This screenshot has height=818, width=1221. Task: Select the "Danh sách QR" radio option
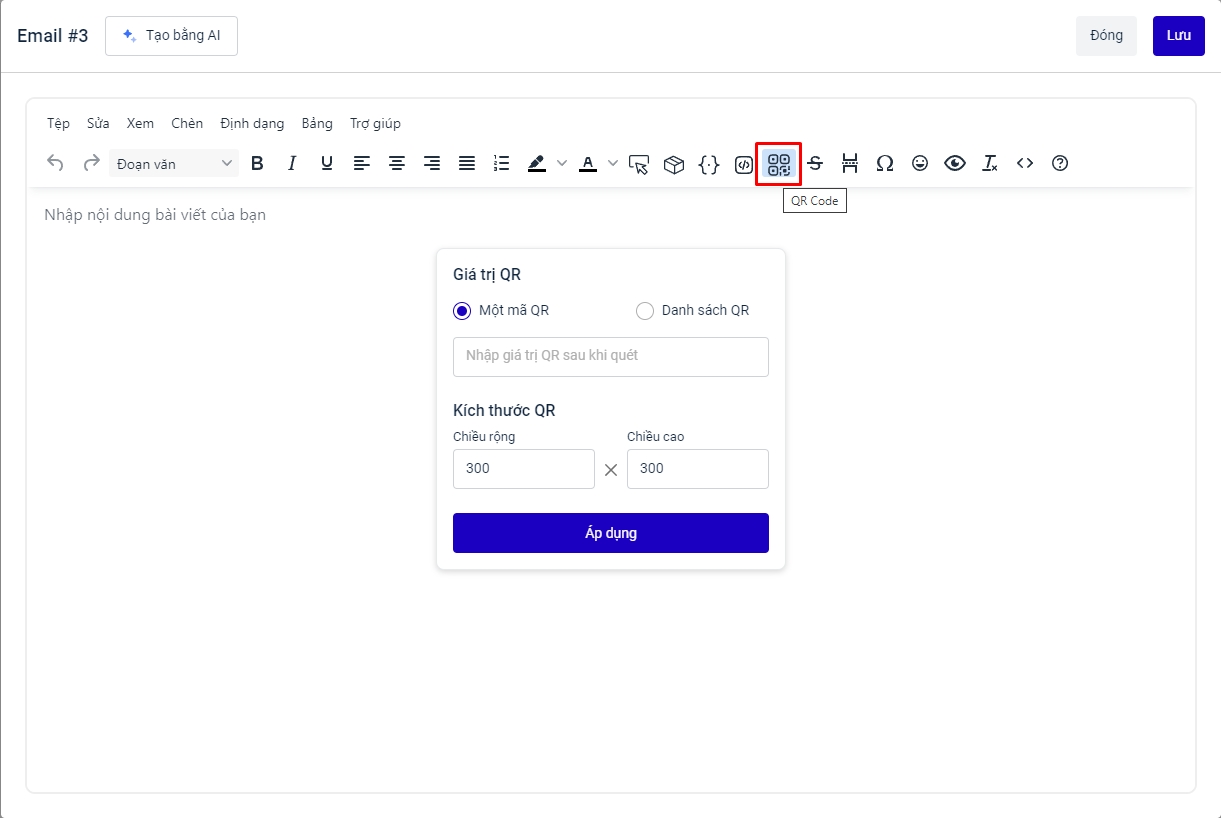tap(645, 311)
